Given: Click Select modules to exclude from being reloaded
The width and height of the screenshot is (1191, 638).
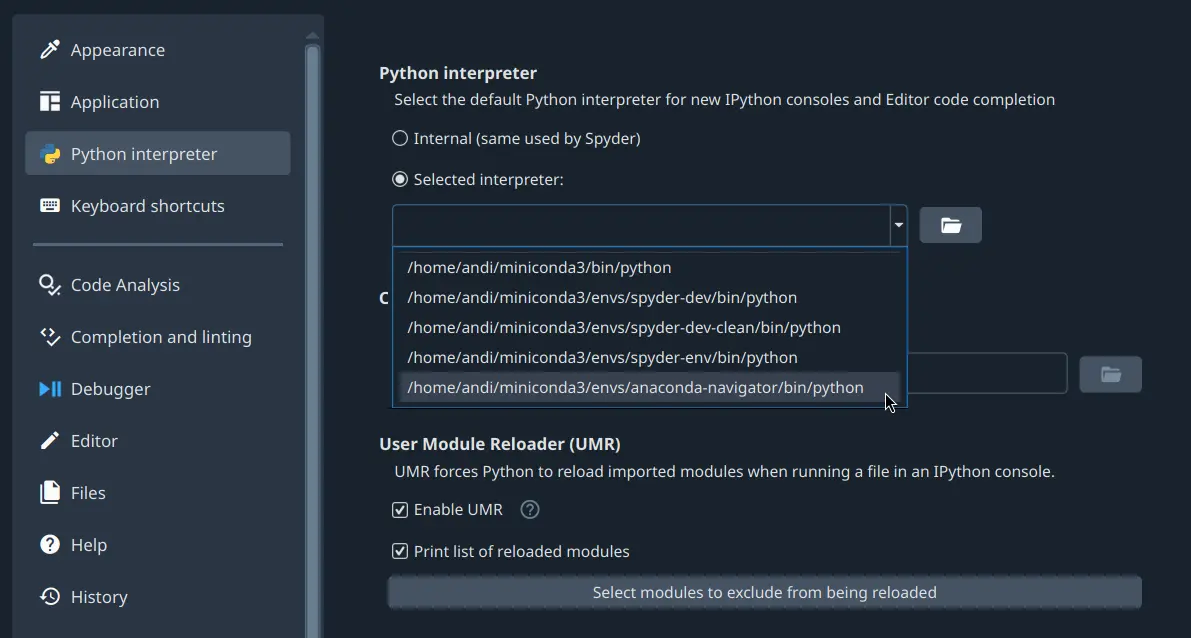Looking at the screenshot, I should tap(764, 592).
